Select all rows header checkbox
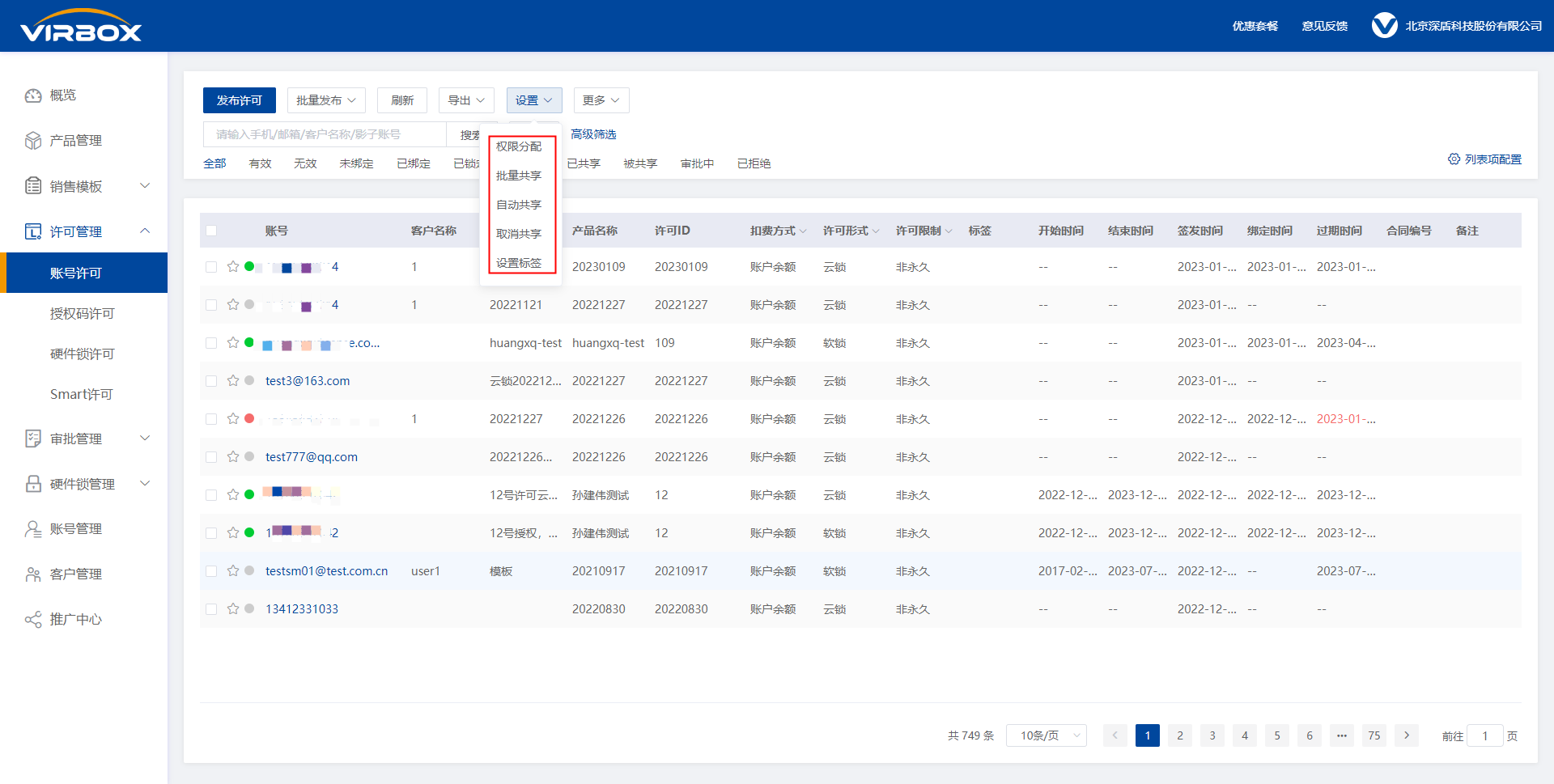This screenshot has width=1554, height=784. pos(211,231)
